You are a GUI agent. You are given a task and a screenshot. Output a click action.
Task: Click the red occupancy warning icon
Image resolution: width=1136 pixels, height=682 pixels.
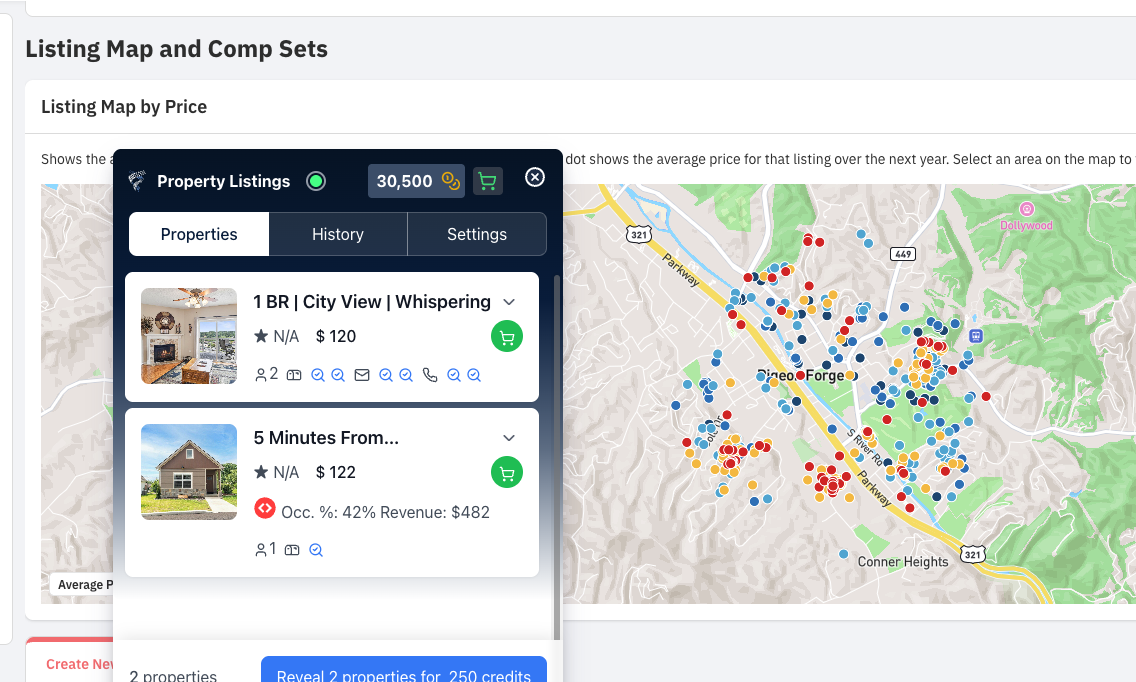(x=264, y=508)
